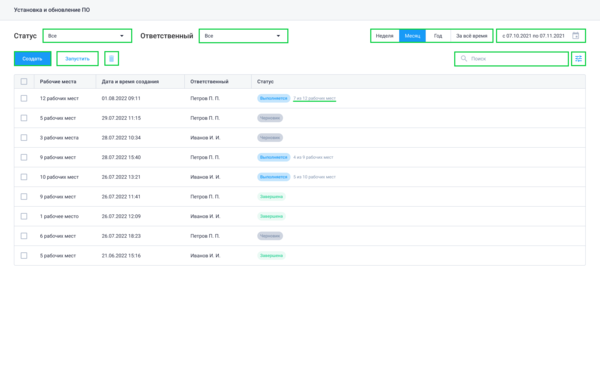The height and width of the screenshot is (386, 600).
Task: Click into the Поиск search field
Action: coord(511,59)
